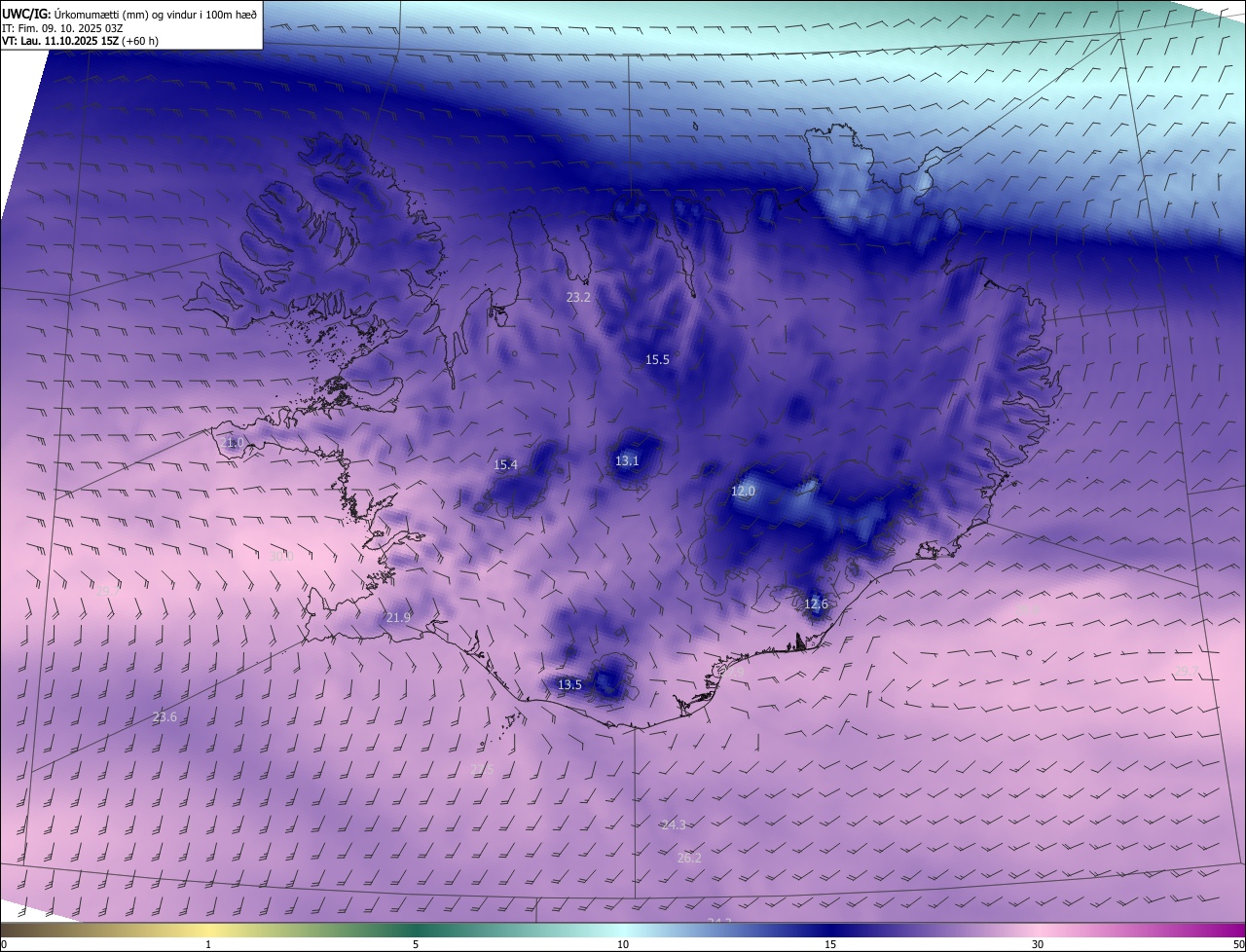Click the 10 tick on the color scale
The image size is (1246, 952).
[x=623, y=944]
